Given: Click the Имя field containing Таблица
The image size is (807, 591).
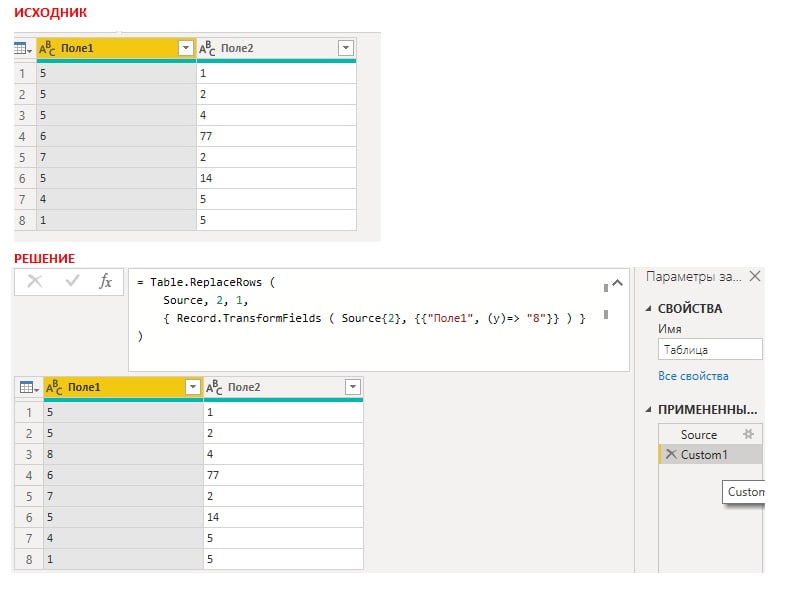Looking at the screenshot, I should [710, 350].
